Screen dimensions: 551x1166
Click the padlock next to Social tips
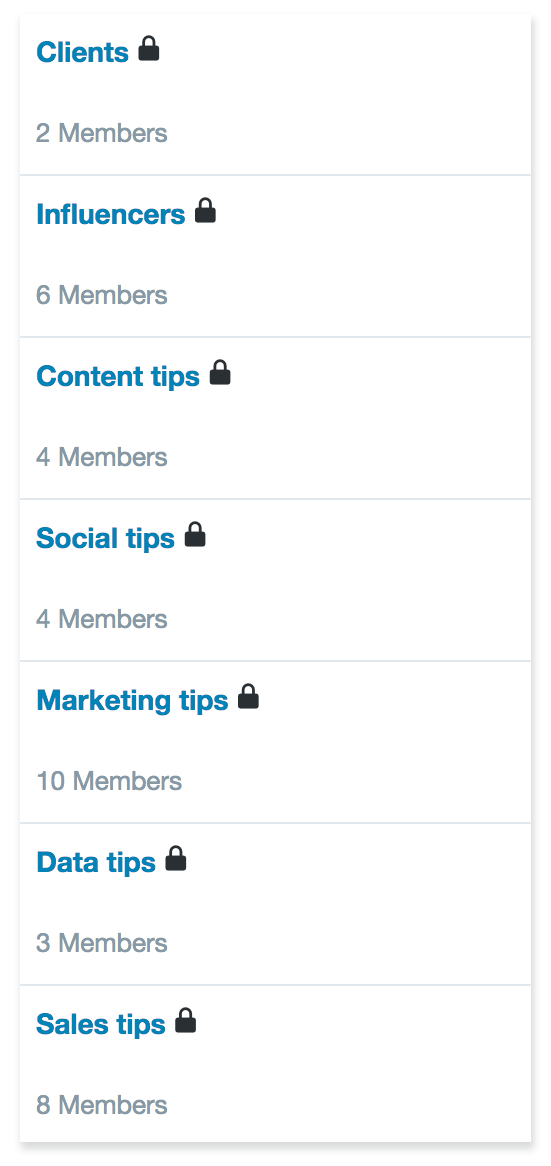click(x=195, y=535)
